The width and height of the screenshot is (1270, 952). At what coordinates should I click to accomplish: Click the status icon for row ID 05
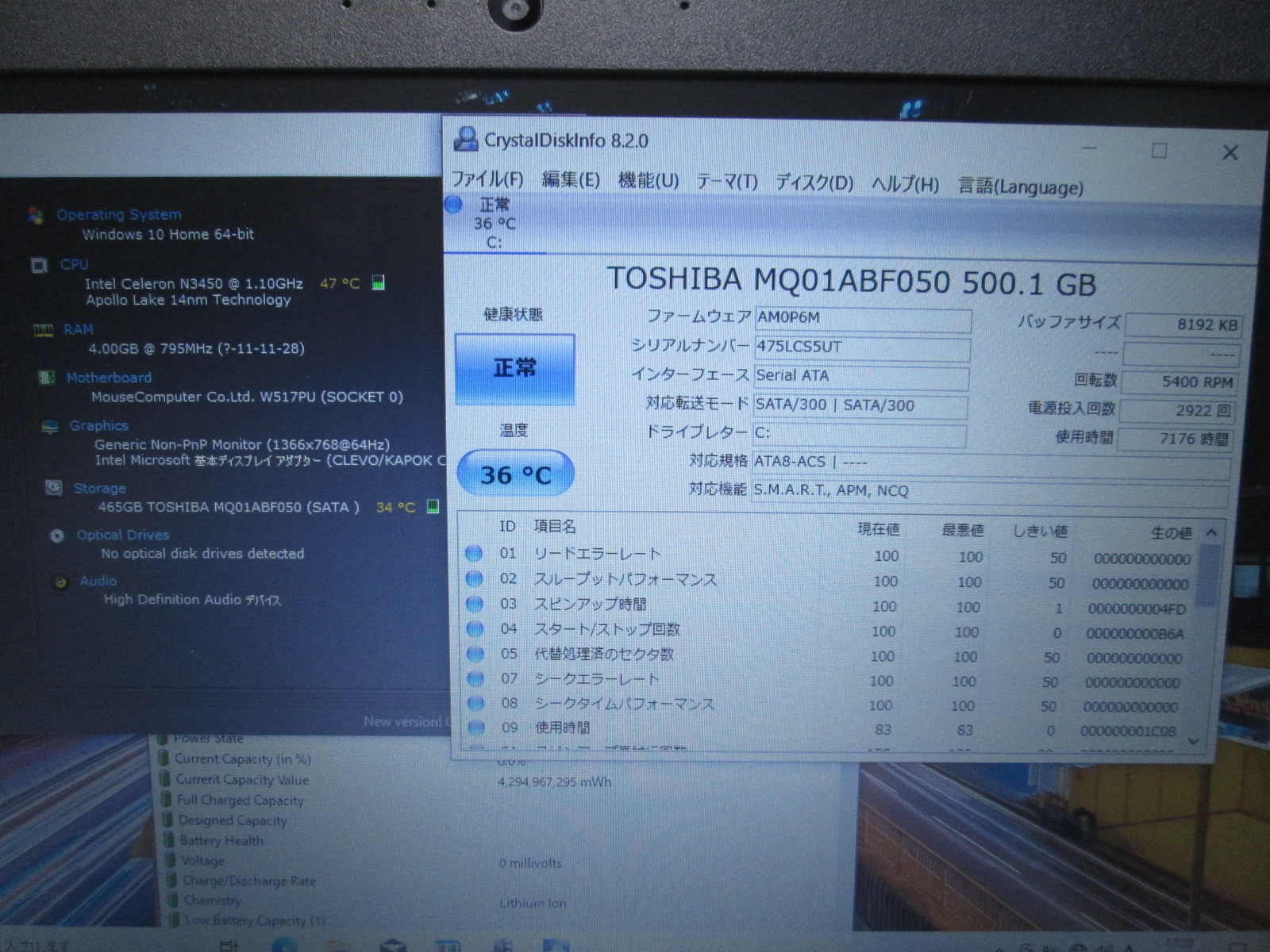[x=475, y=654]
